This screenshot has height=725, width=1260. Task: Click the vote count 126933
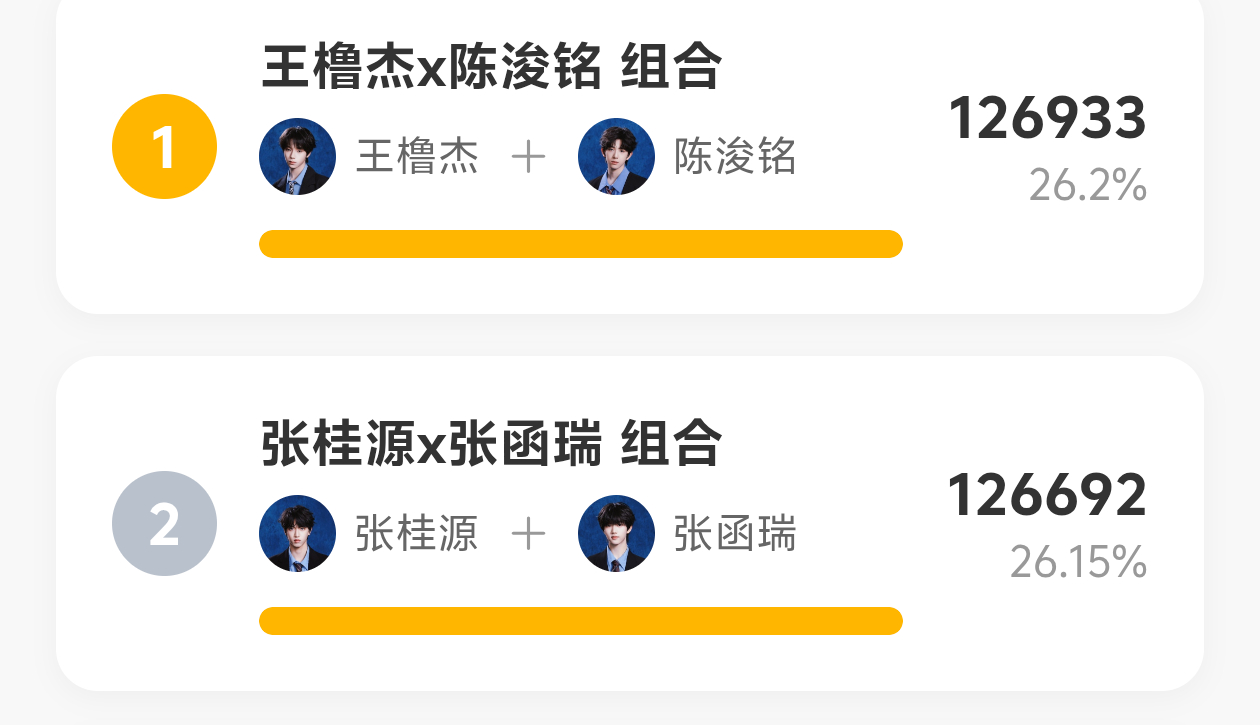(x=1047, y=118)
